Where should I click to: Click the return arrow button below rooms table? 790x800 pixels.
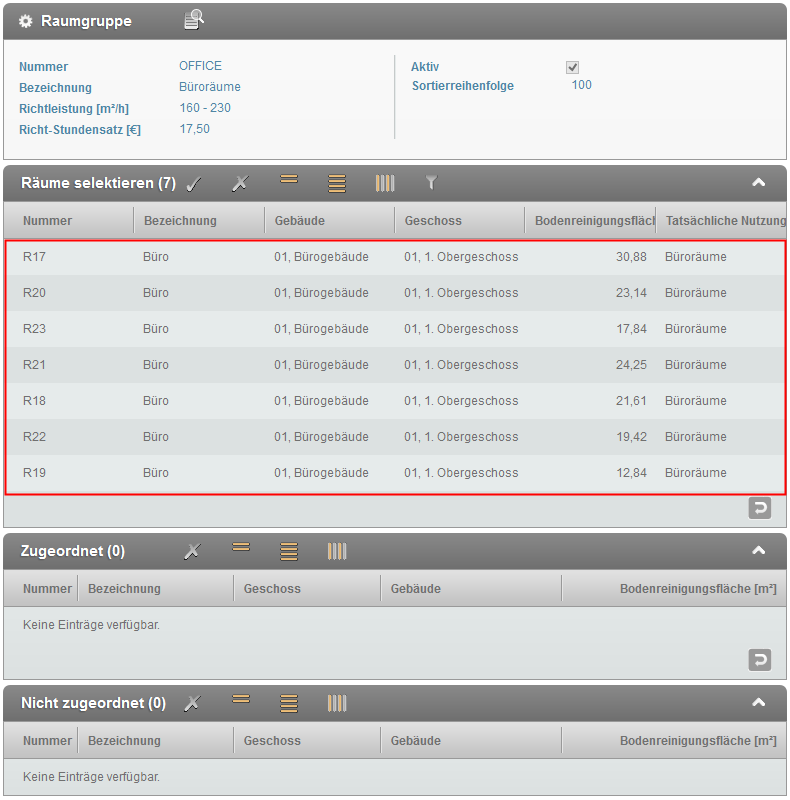[759, 509]
